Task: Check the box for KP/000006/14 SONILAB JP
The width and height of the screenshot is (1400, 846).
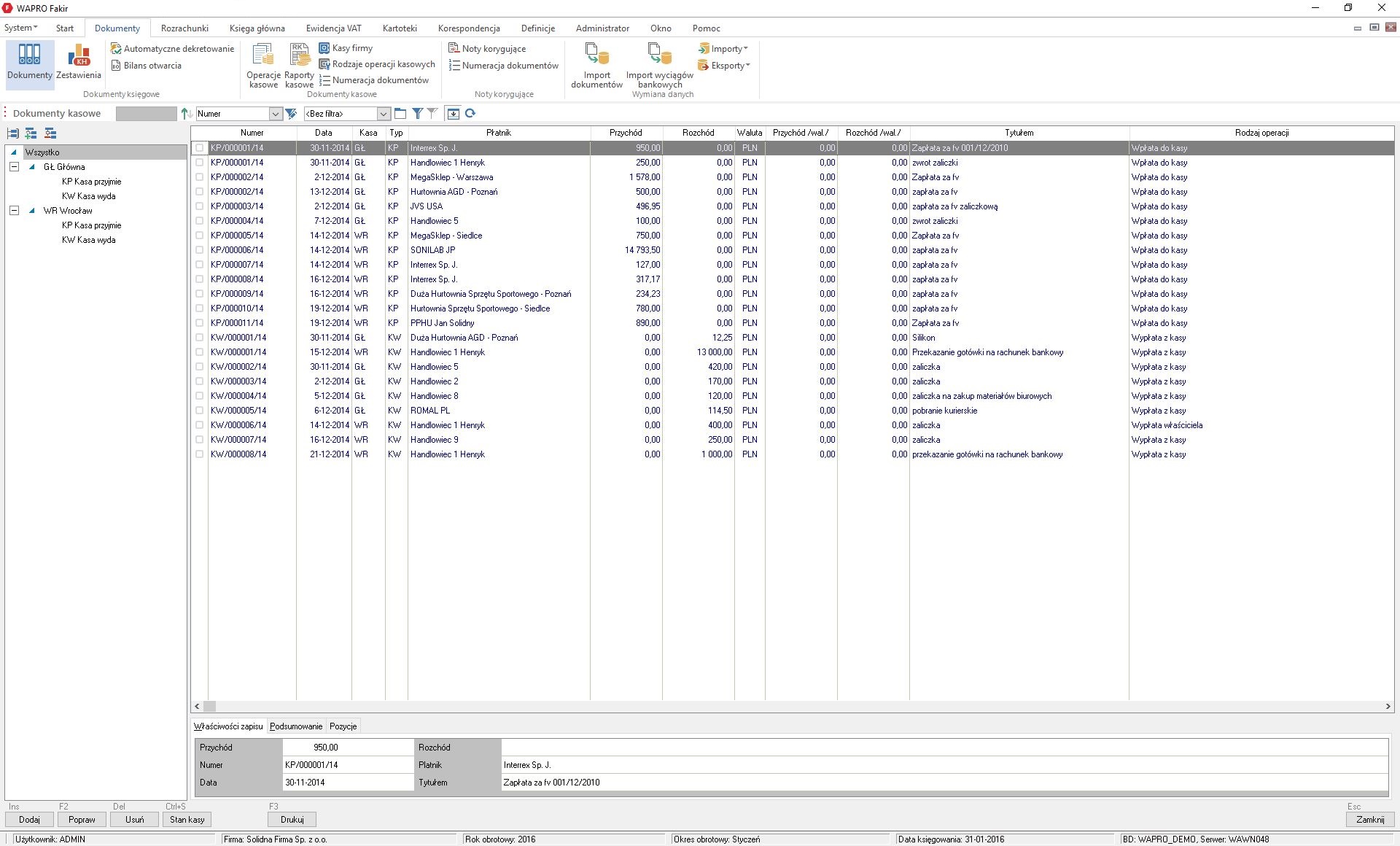Action: tap(199, 250)
